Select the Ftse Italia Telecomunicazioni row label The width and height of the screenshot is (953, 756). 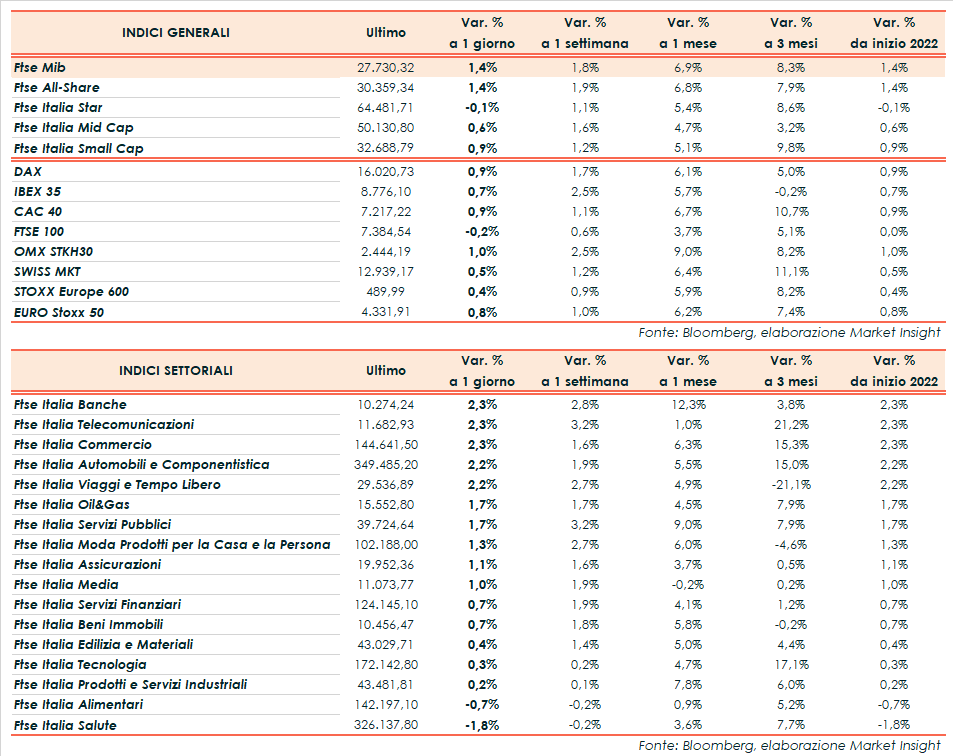click(104, 425)
